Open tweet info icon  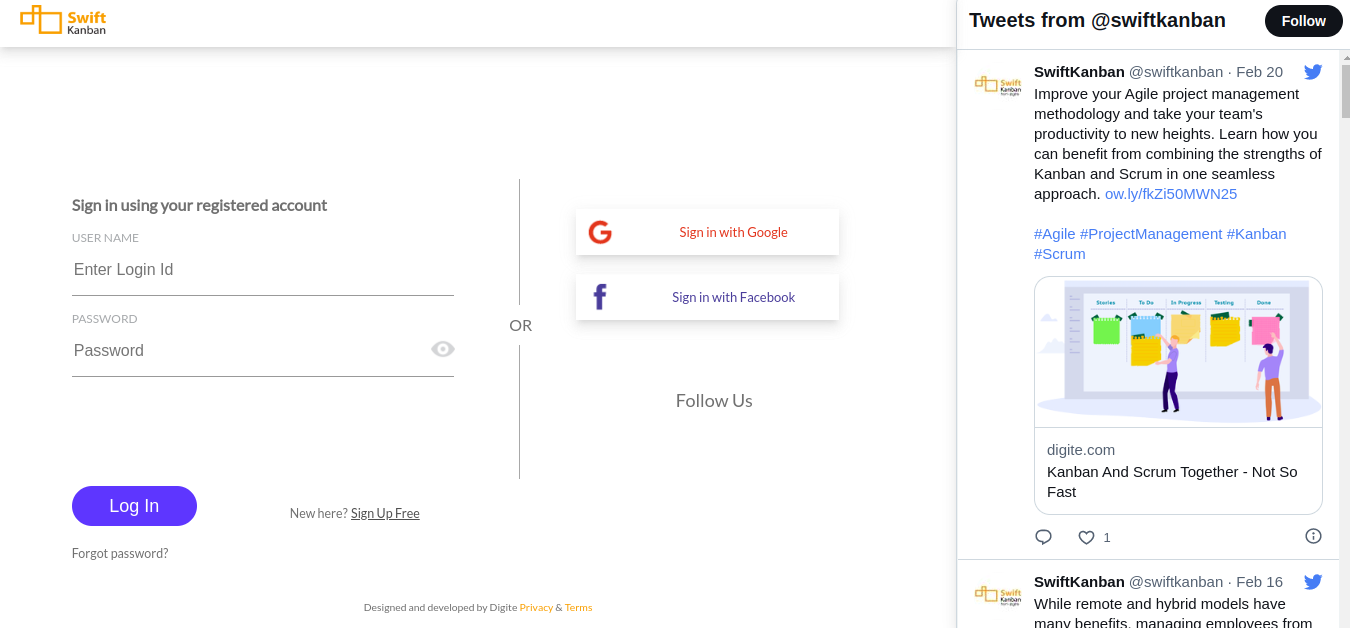(1314, 536)
